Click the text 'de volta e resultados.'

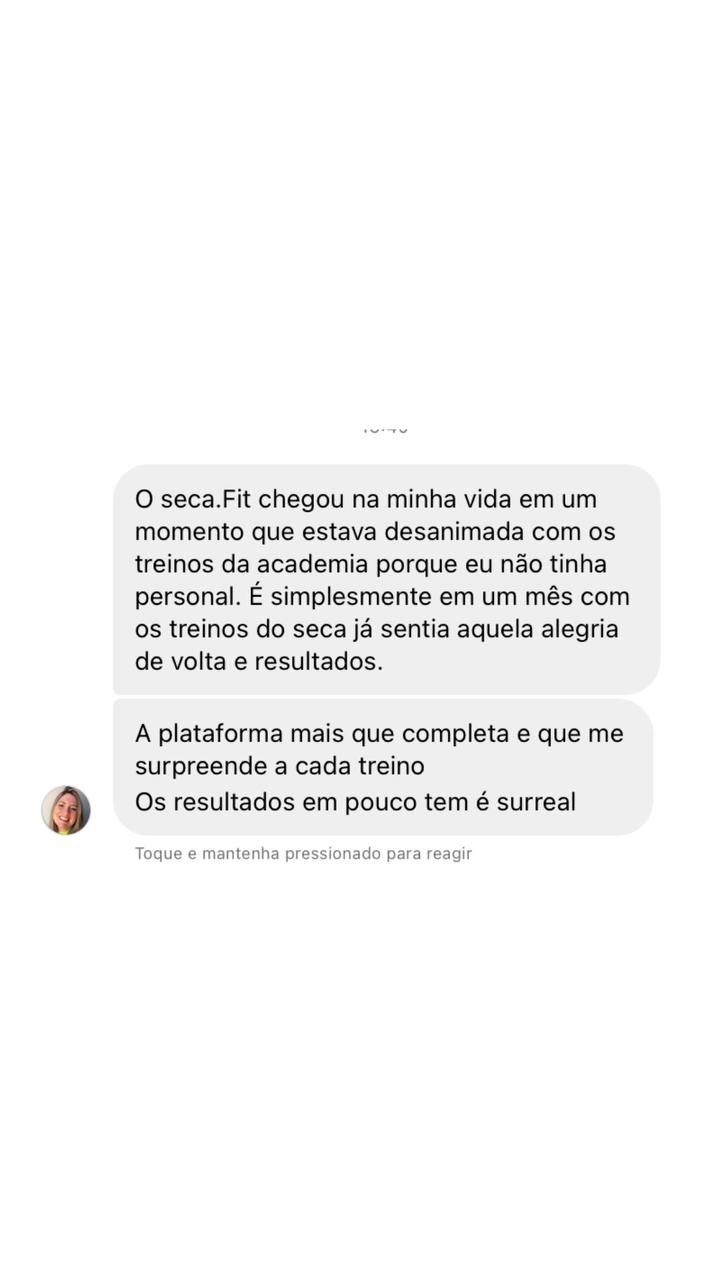259,662
